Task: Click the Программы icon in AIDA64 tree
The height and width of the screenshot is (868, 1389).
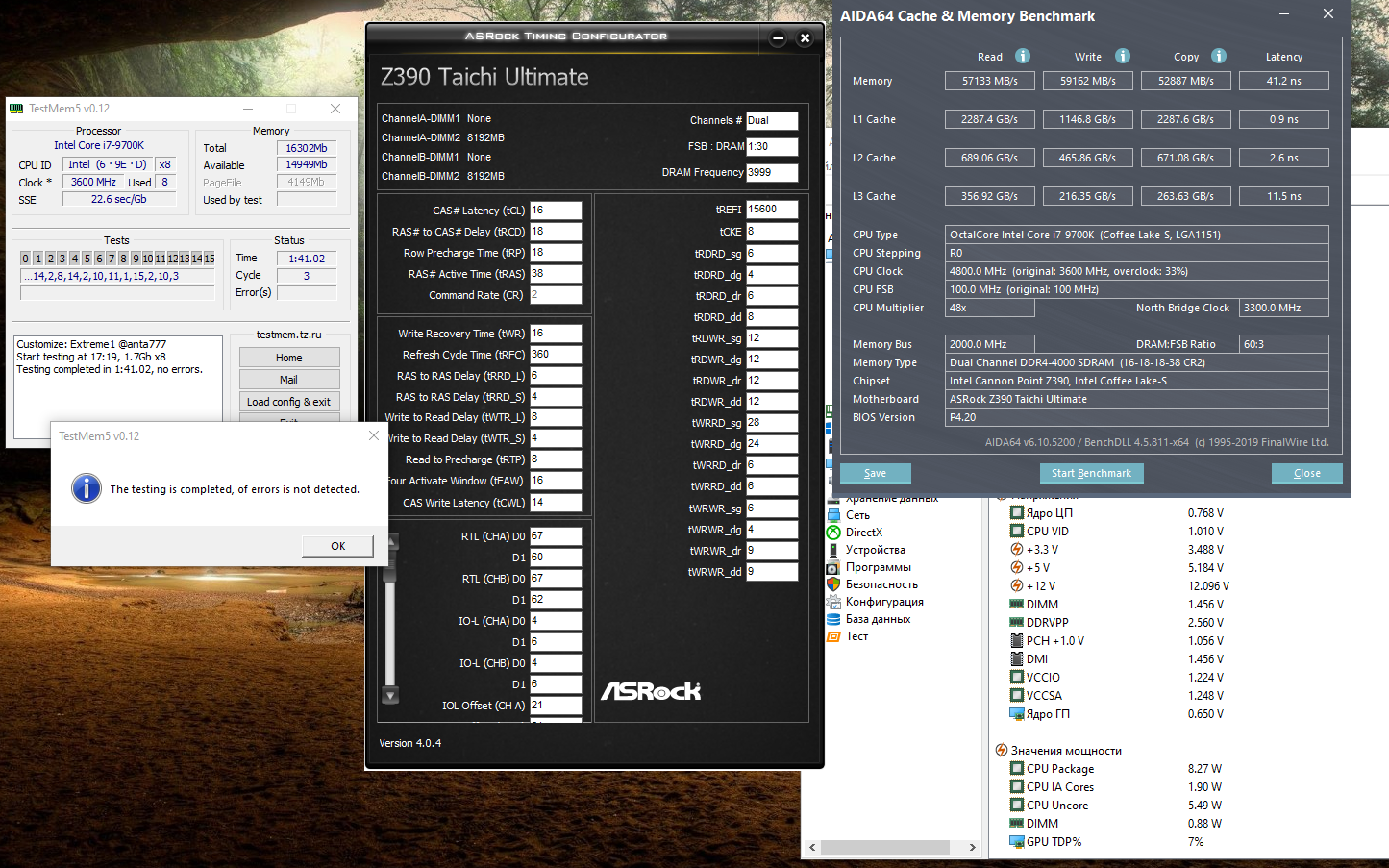Action: tap(833, 567)
